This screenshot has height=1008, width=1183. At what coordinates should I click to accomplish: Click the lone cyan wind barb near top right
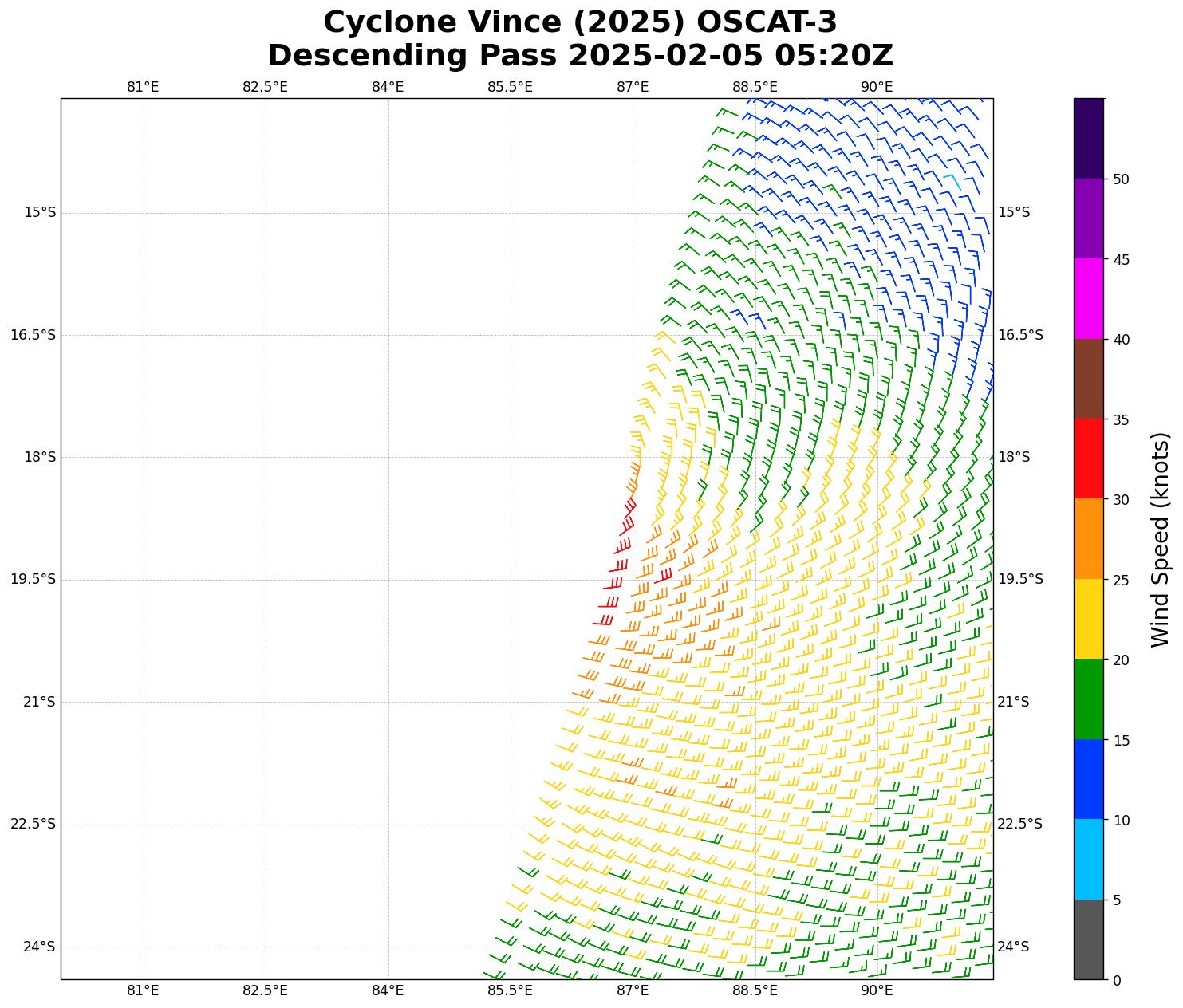pos(952,181)
